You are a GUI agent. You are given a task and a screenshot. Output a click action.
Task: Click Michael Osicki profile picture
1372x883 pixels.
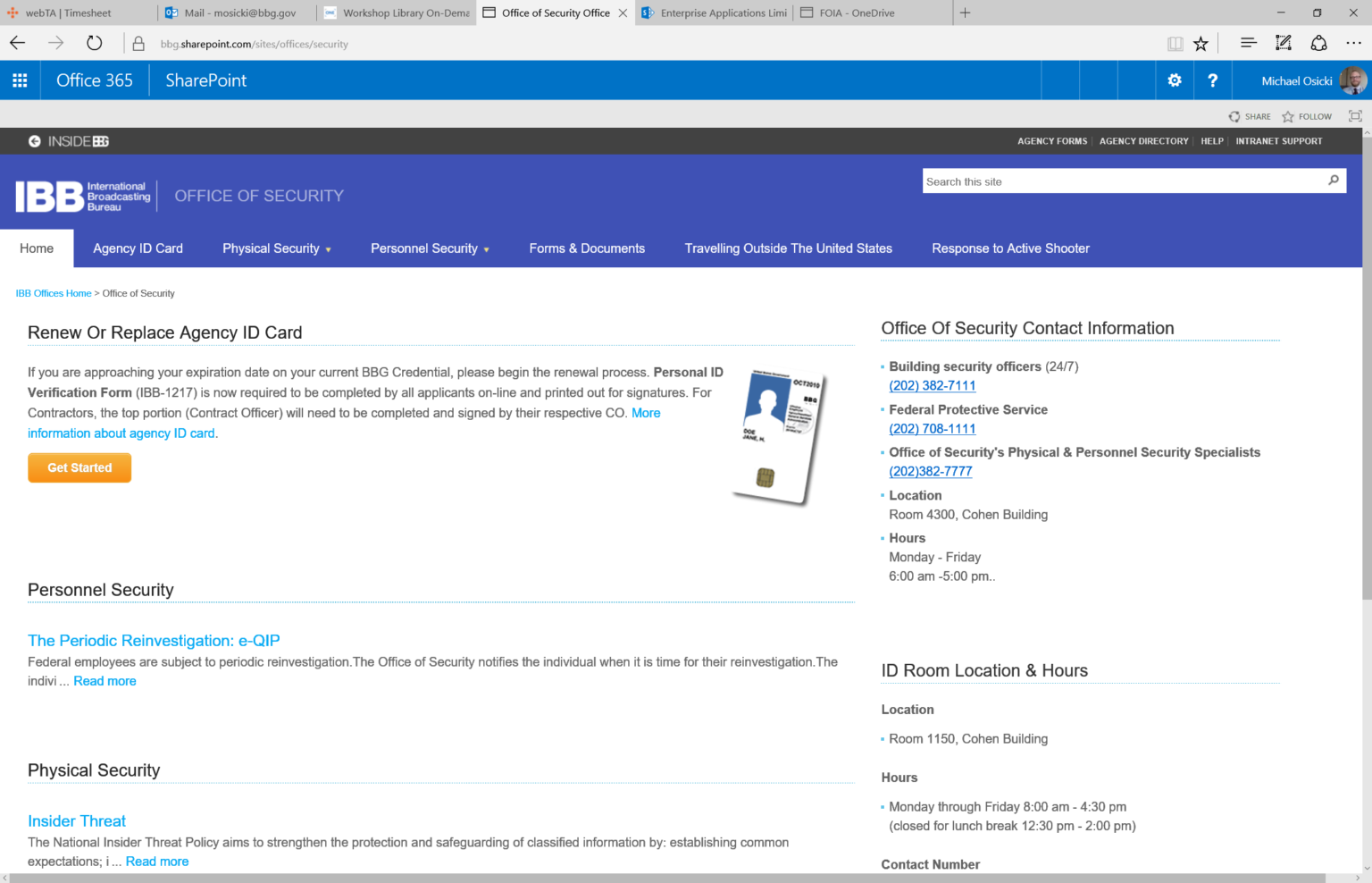(1353, 80)
